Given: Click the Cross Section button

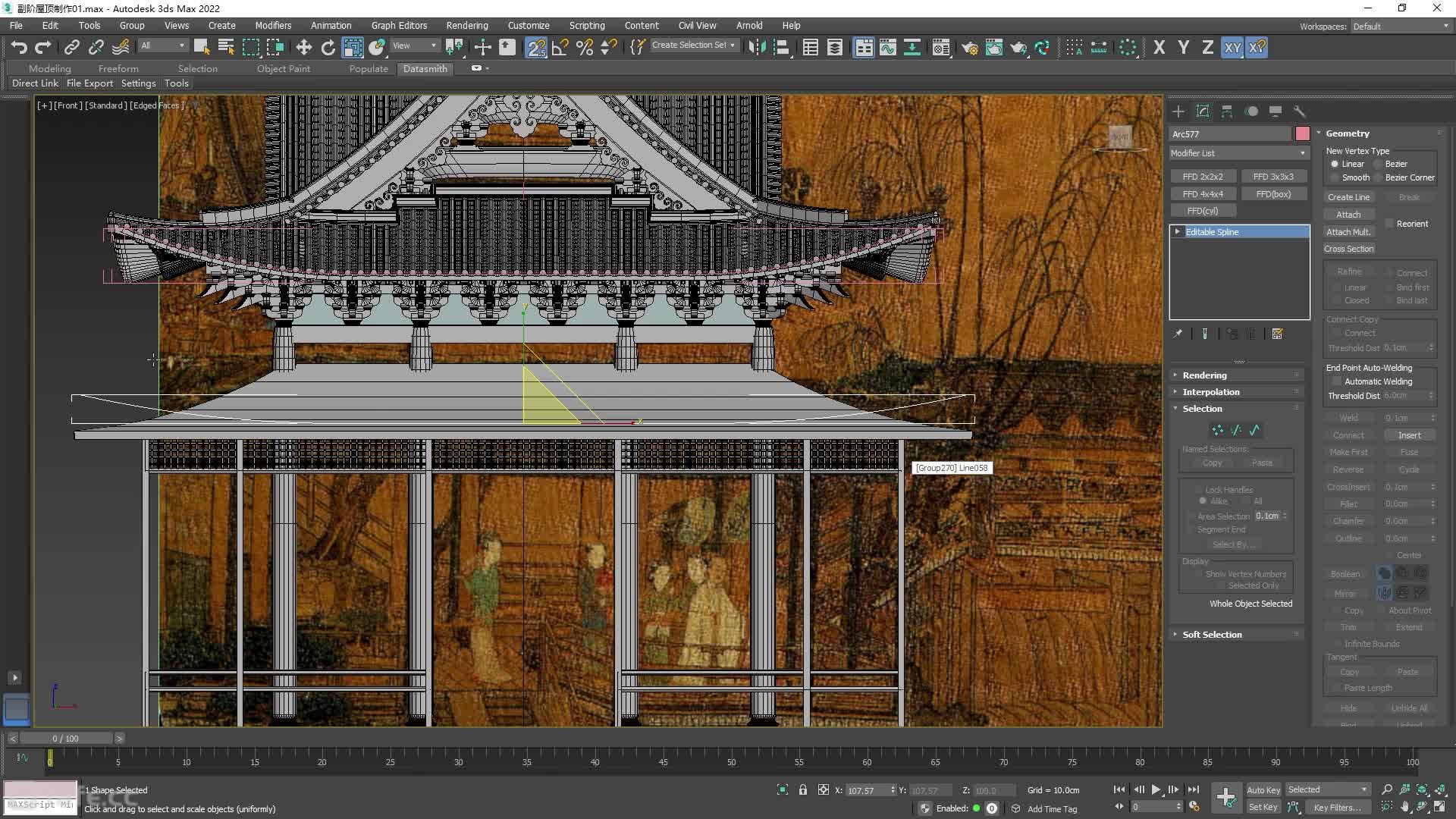Looking at the screenshot, I should (1349, 249).
